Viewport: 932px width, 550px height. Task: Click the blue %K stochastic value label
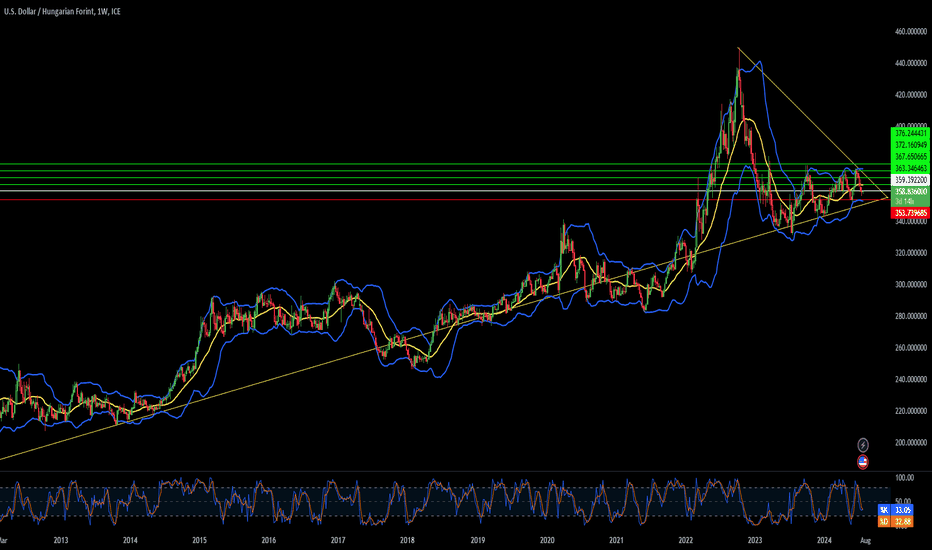coord(896,510)
